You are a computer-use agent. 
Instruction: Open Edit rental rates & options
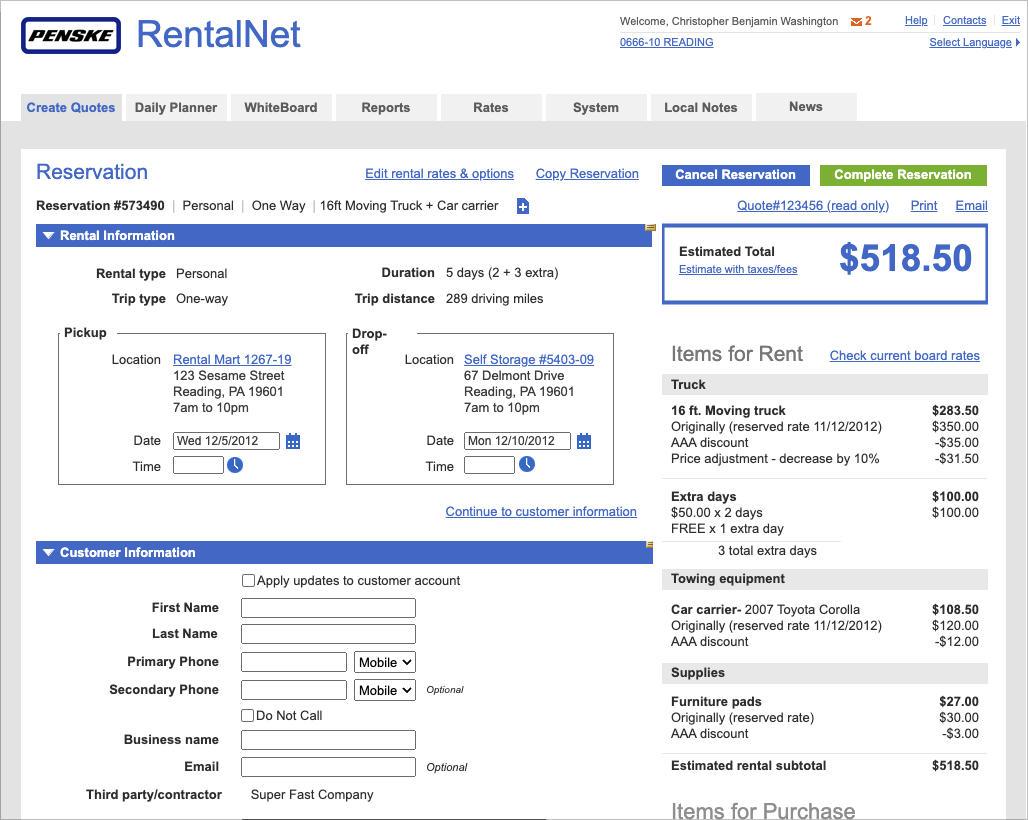439,174
